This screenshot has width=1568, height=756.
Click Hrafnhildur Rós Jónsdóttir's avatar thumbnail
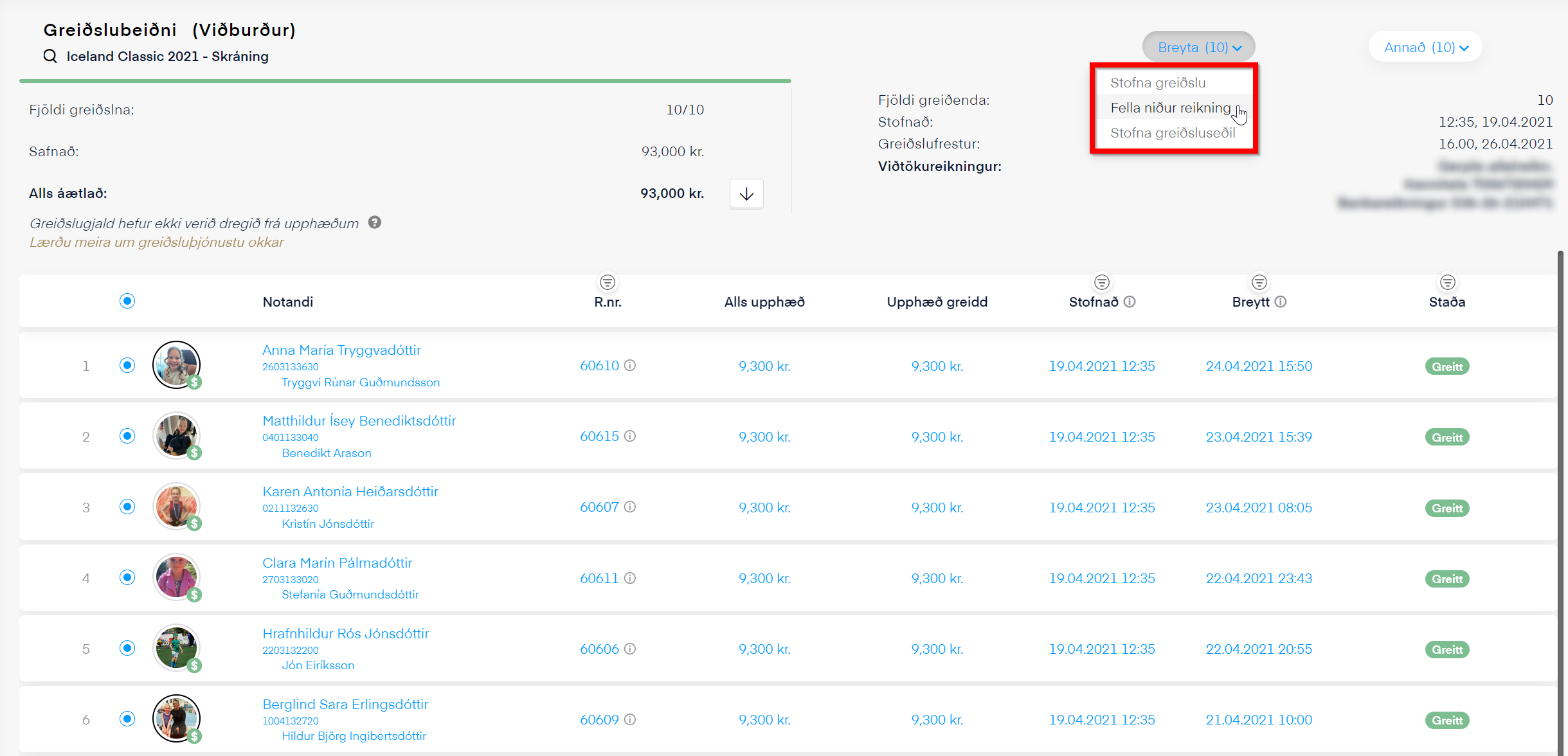coord(176,648)
